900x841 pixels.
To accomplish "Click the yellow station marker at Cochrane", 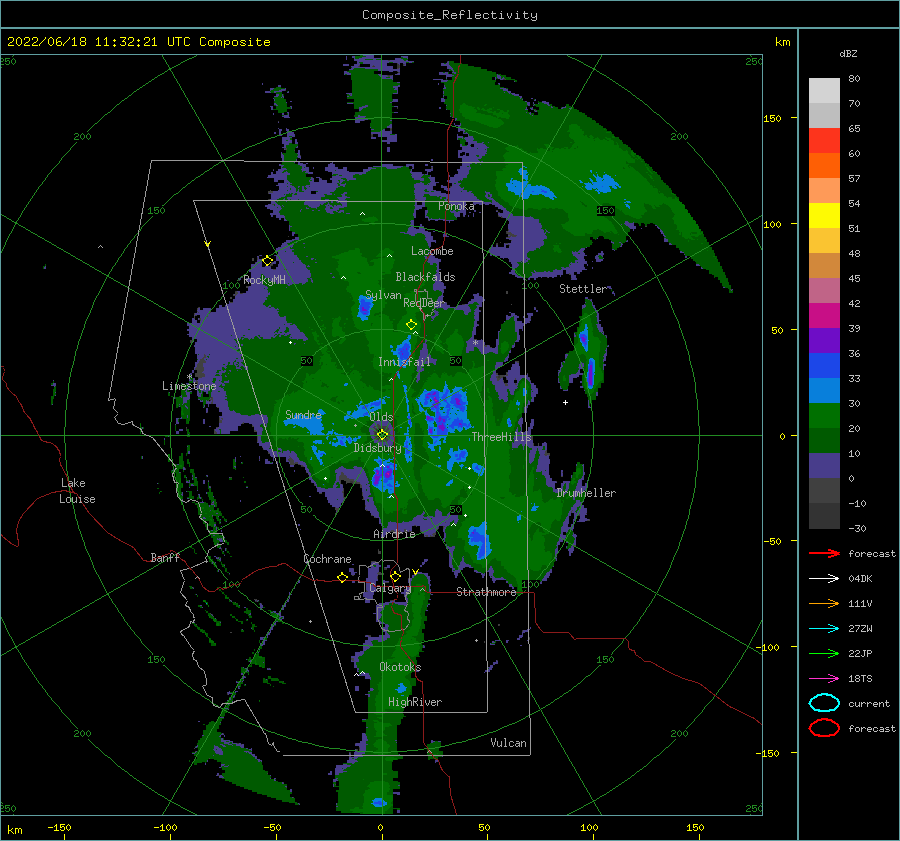I will tap(342, 577).
